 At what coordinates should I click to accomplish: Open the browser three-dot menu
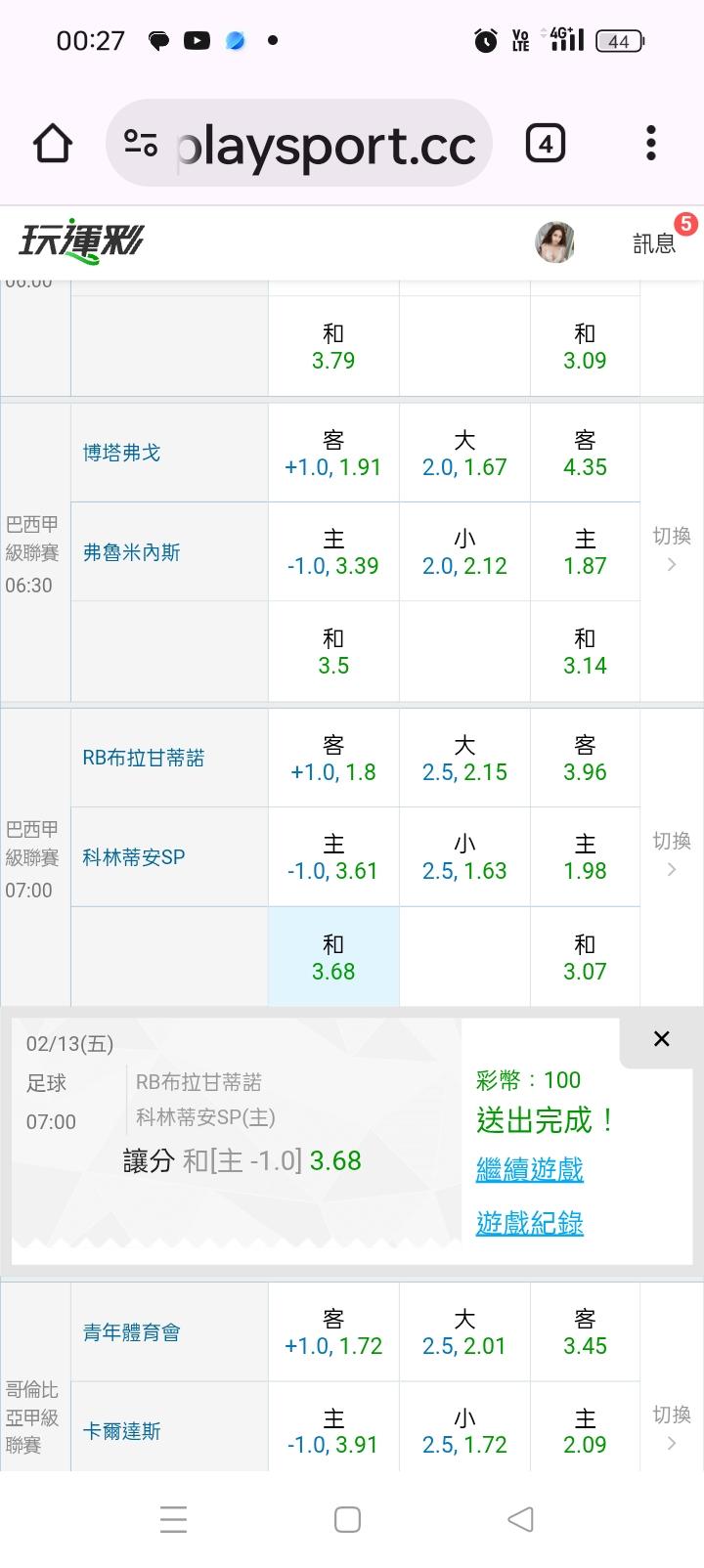650,143
